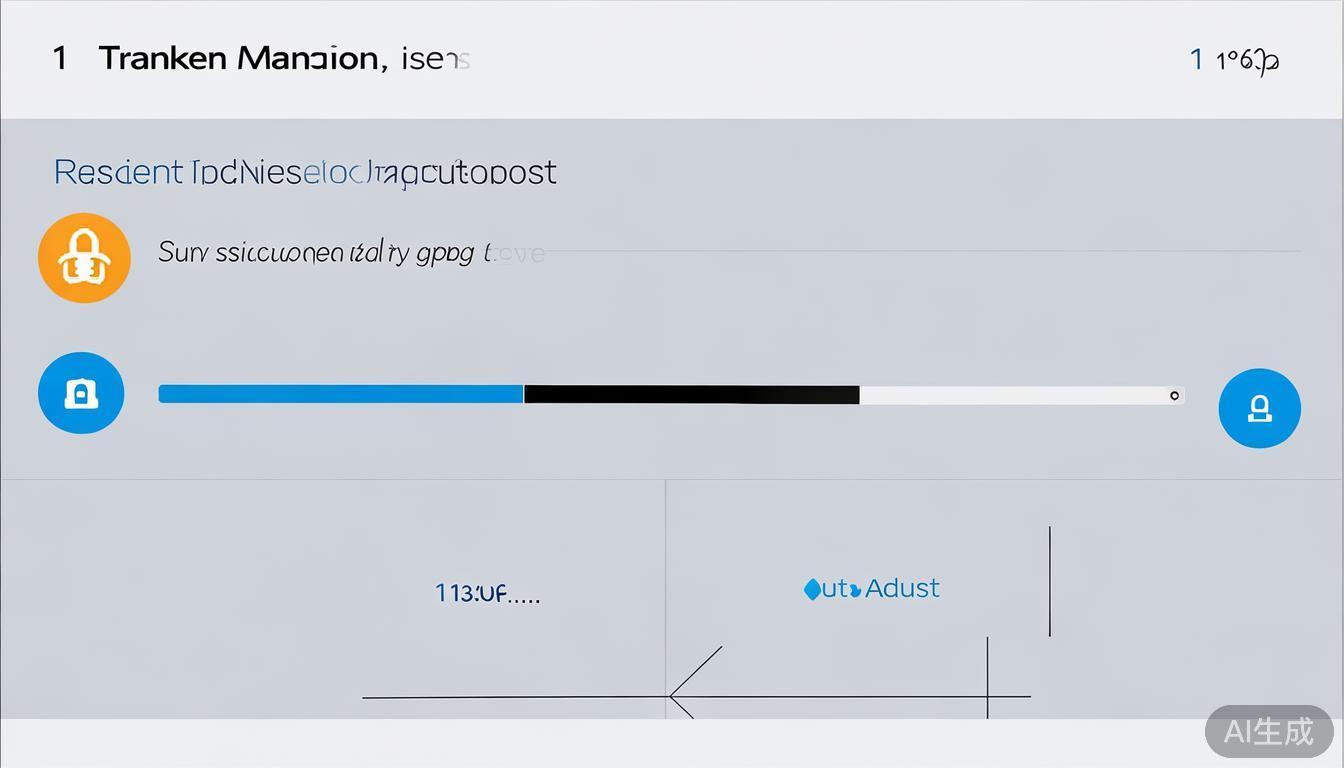Click the white unfilled part of the progress bar
Screen dimensions: 1344x768
[1010, 396]
